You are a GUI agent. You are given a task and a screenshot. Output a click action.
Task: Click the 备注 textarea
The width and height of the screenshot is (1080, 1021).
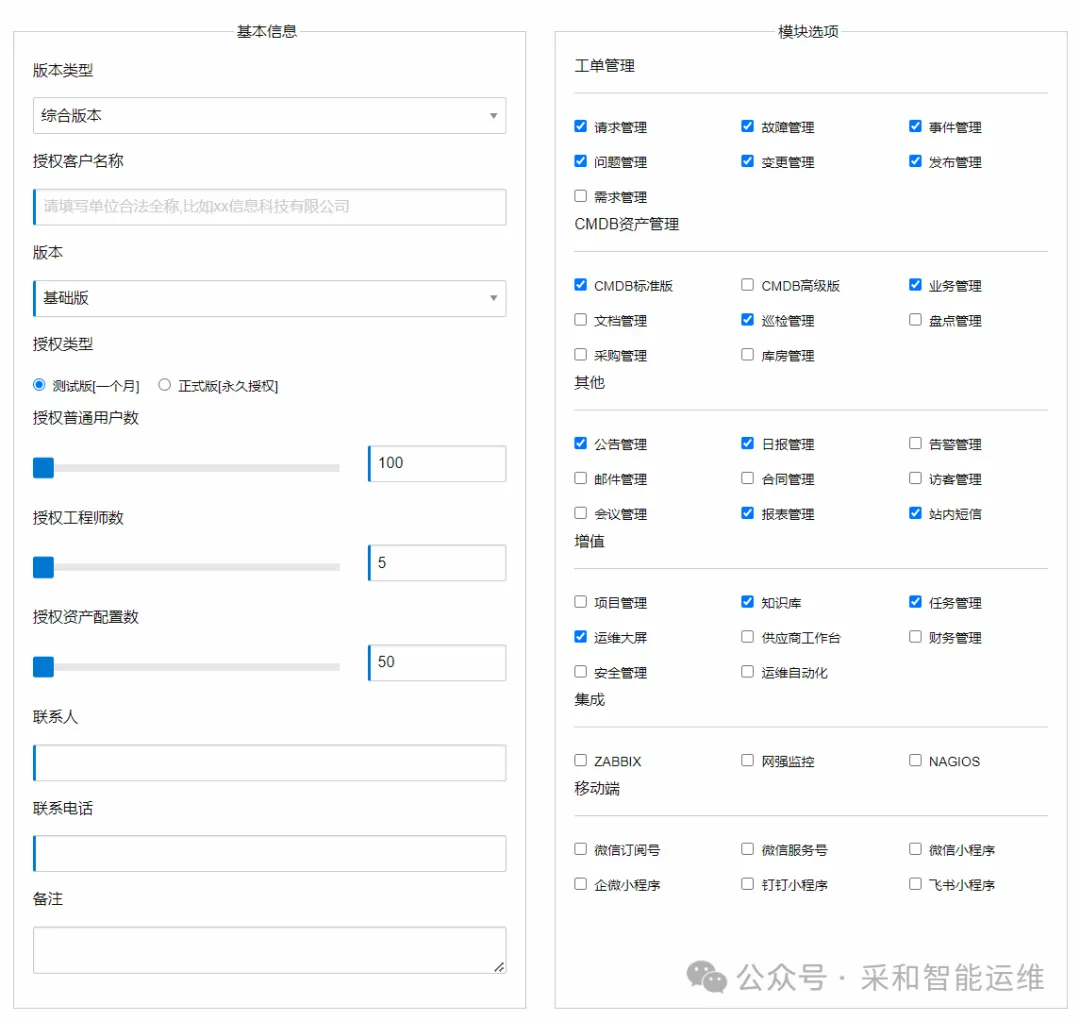[x=269, y=950]
